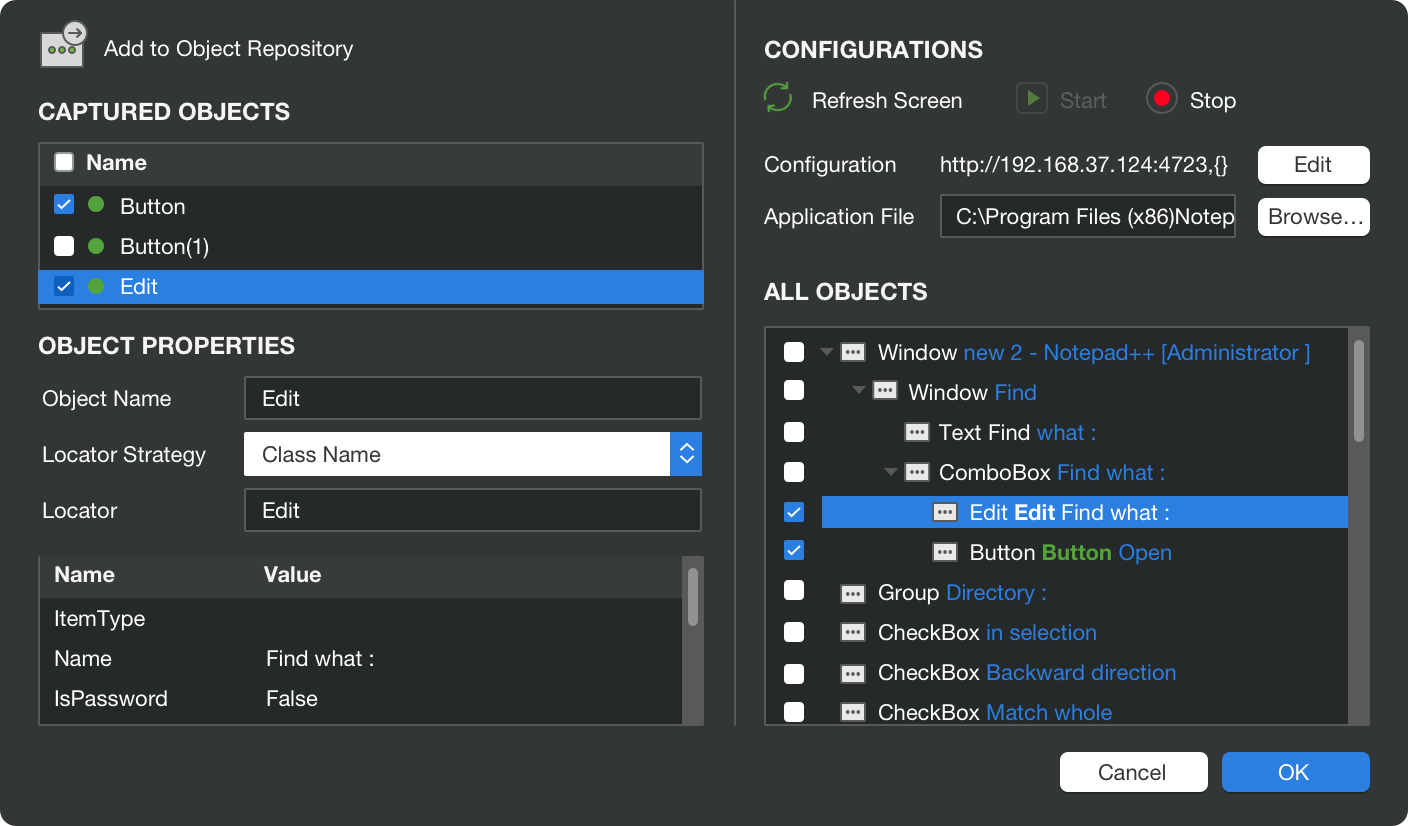Toggle the select-all Name header checkbox

[64, 163]
